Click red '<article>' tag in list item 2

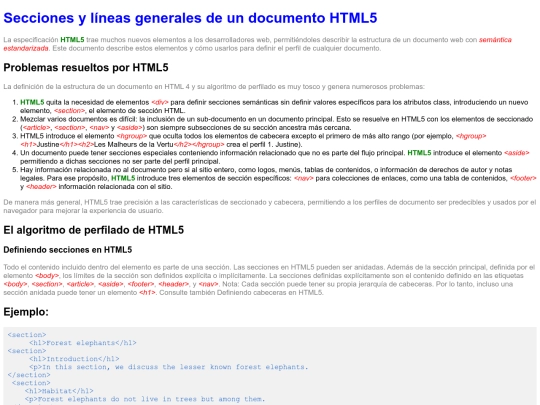(36, 127)
